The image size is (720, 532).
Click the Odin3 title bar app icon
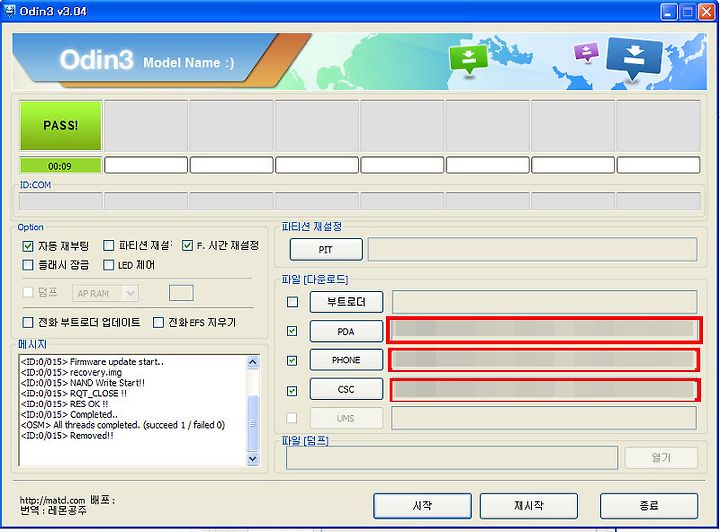(9, 11)
